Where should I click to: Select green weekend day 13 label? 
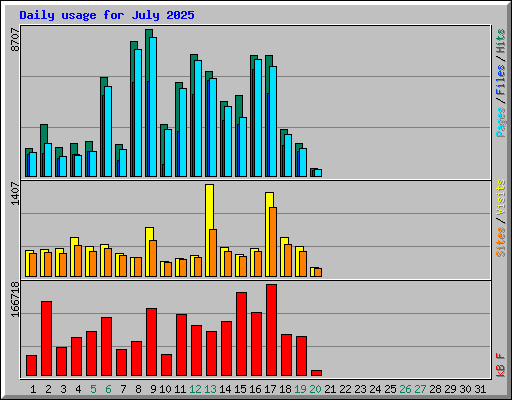[x=210, y=389]
